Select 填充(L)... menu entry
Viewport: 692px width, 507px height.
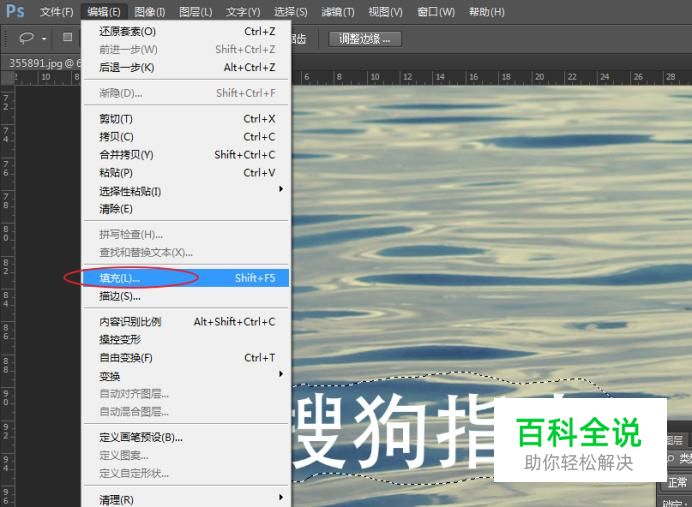[186, 278]
